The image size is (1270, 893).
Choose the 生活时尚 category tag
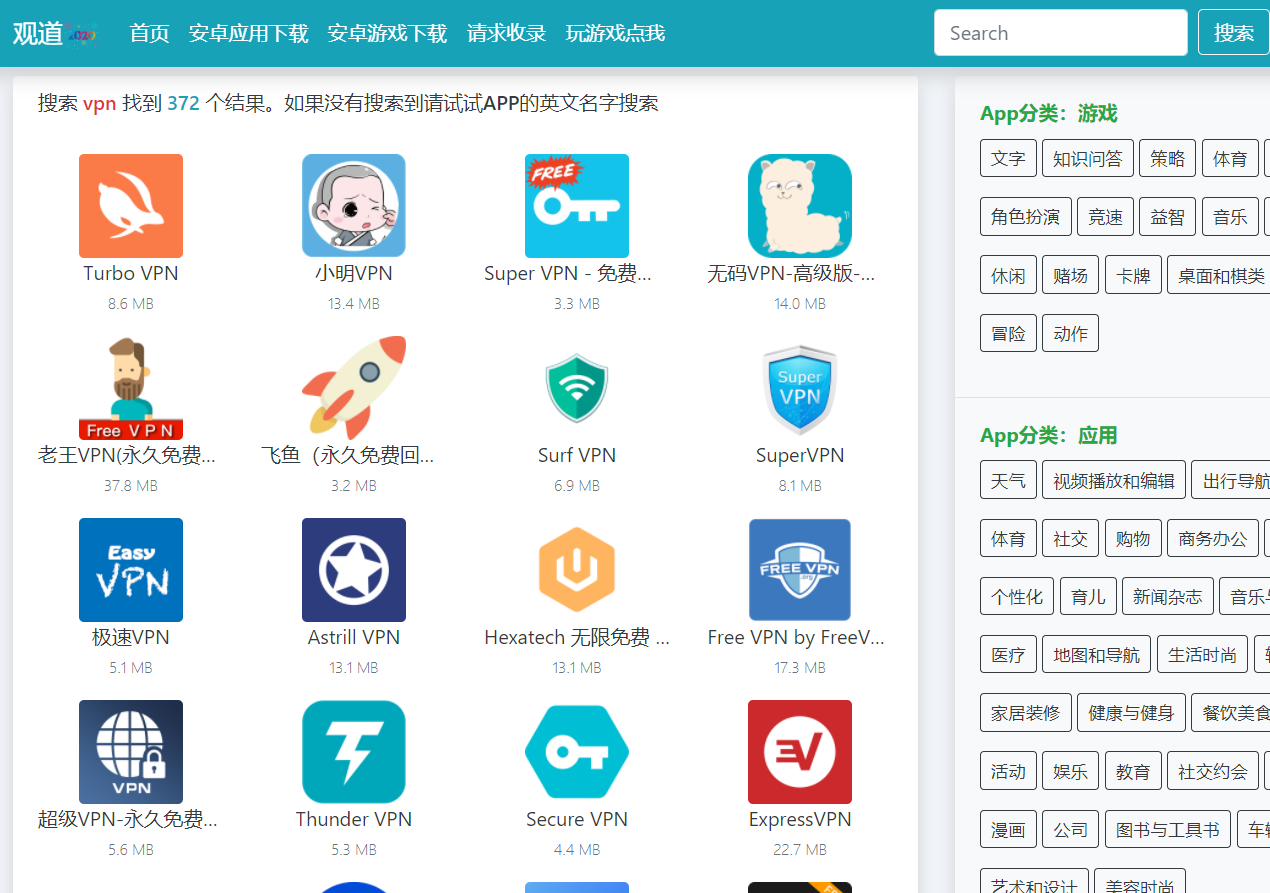coord(1203,655)
